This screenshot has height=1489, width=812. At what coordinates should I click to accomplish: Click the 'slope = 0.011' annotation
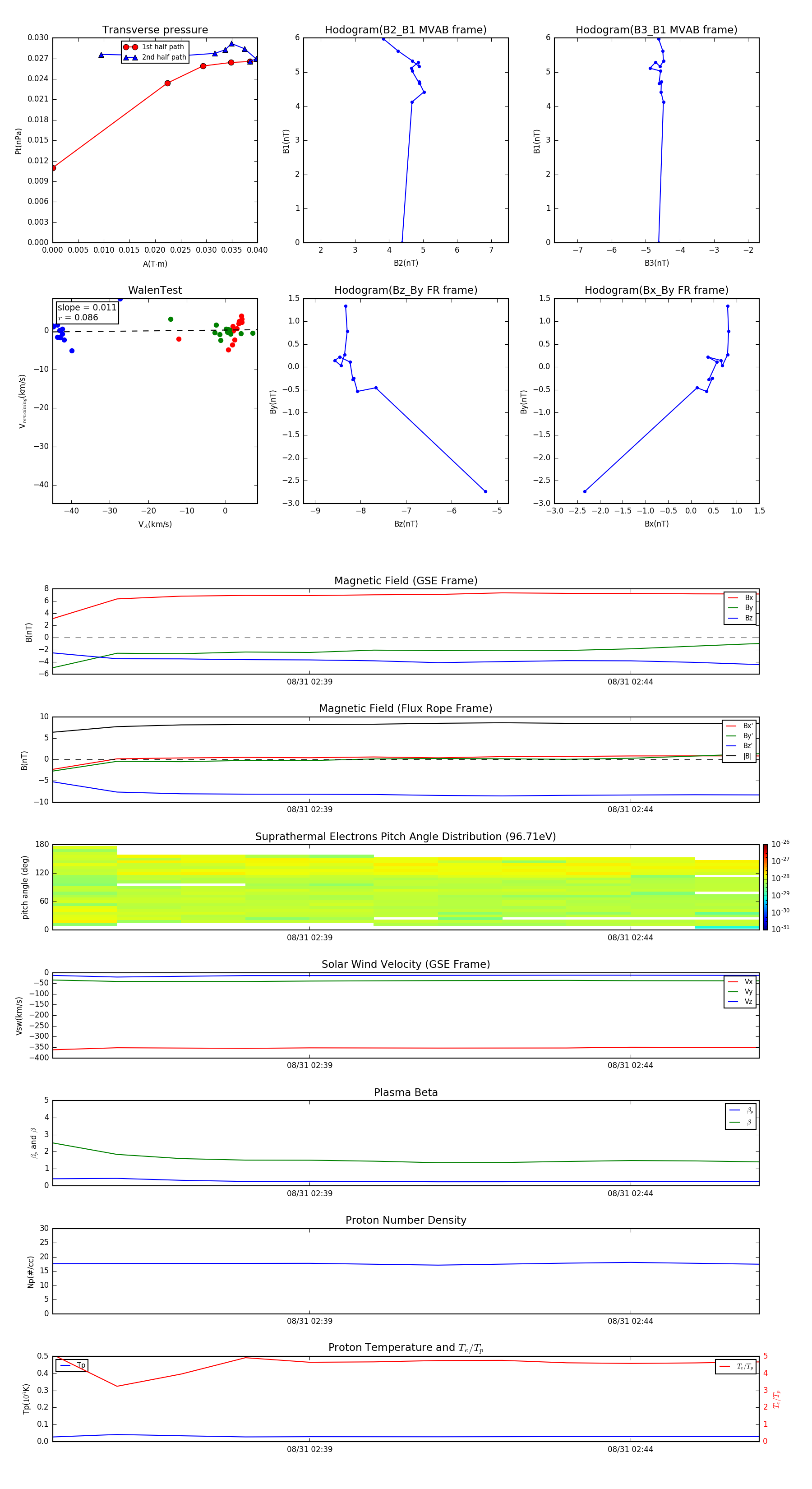coord(87,308)
